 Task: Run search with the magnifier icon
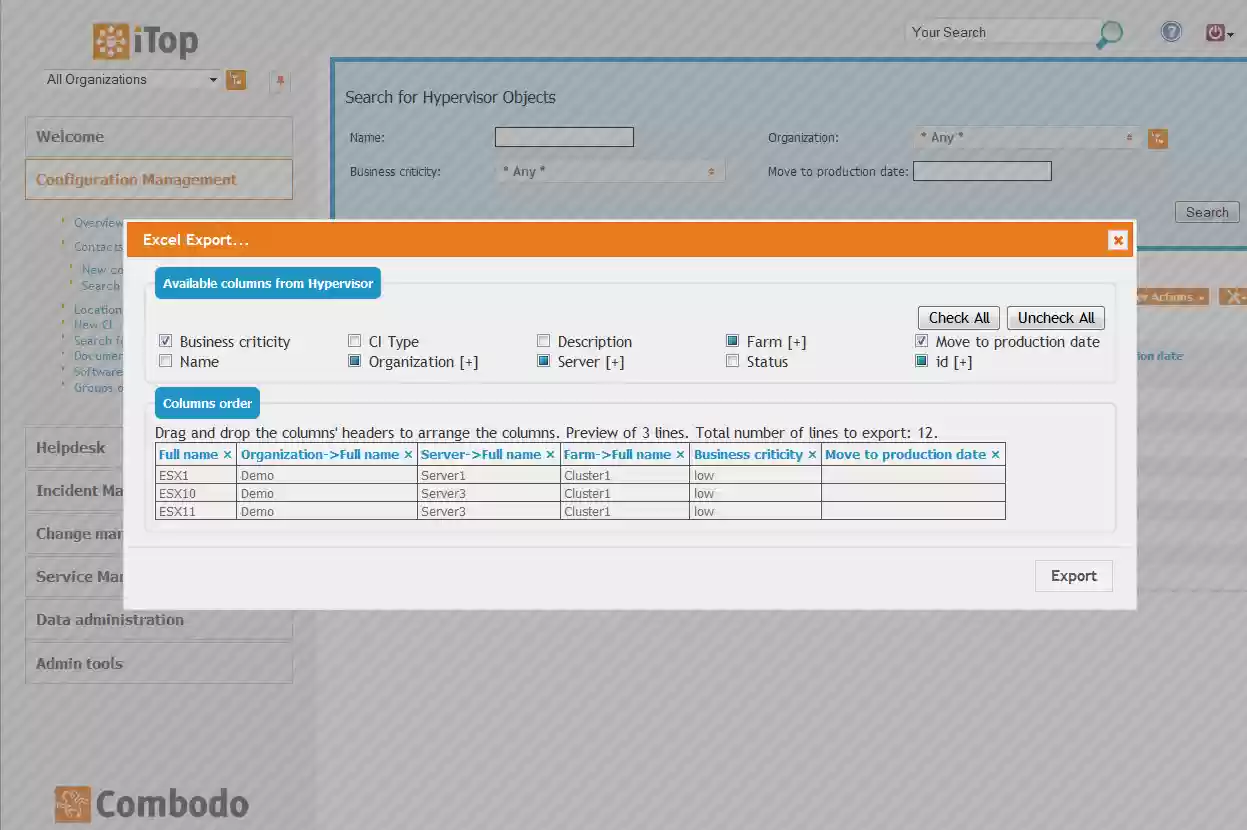tap(1109, 33)
